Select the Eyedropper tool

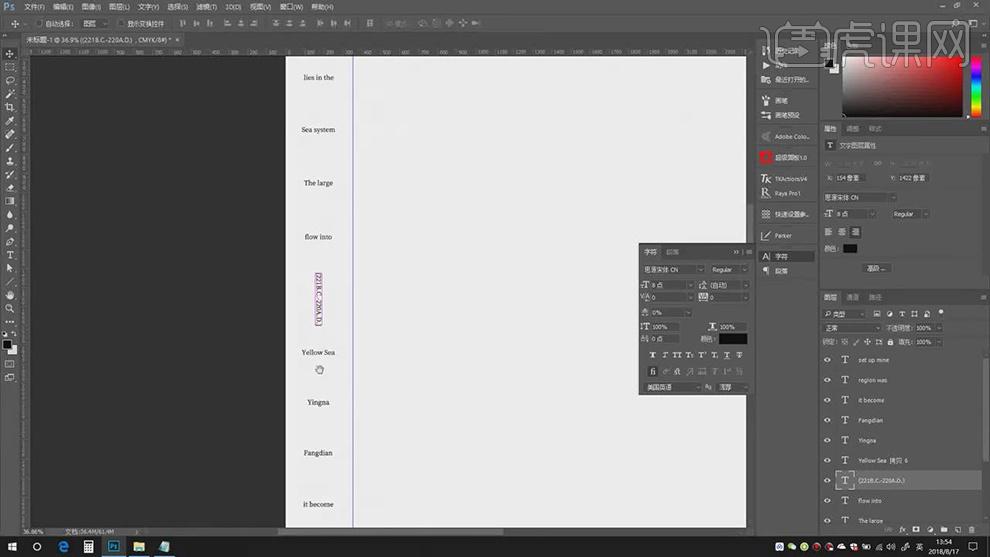[x=9, y=121]
